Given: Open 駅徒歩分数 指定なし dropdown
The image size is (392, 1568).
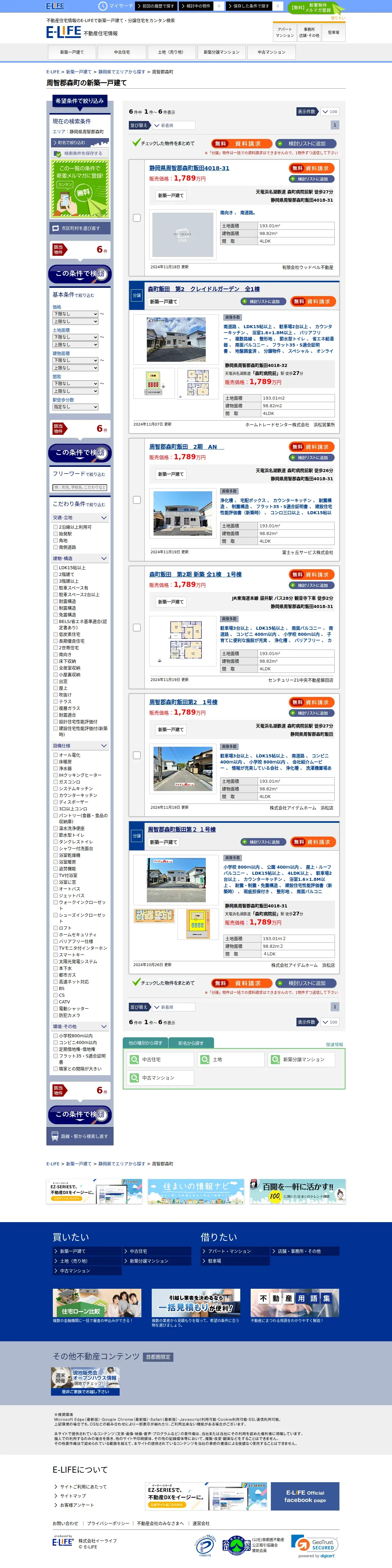Looking at the screenshot, I should coord(75,407).
